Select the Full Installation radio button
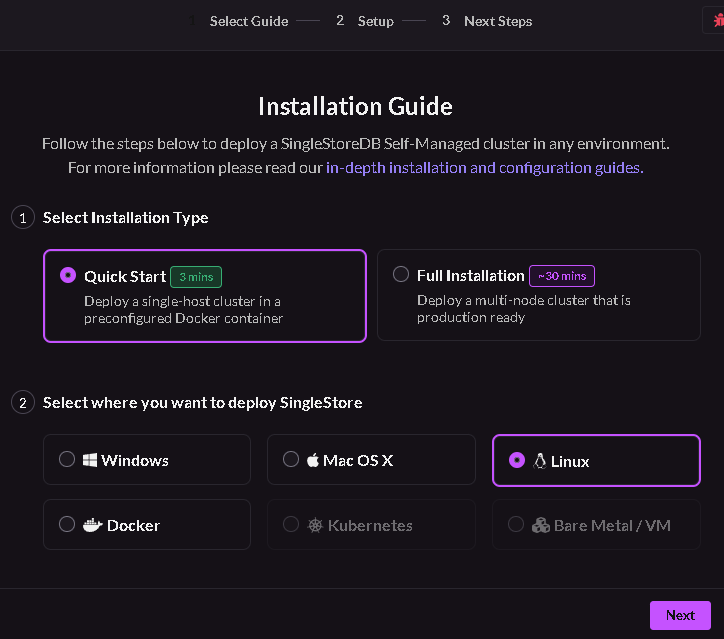Image resolution: width=724 pixels, height=639 pixels. [400, 274]
